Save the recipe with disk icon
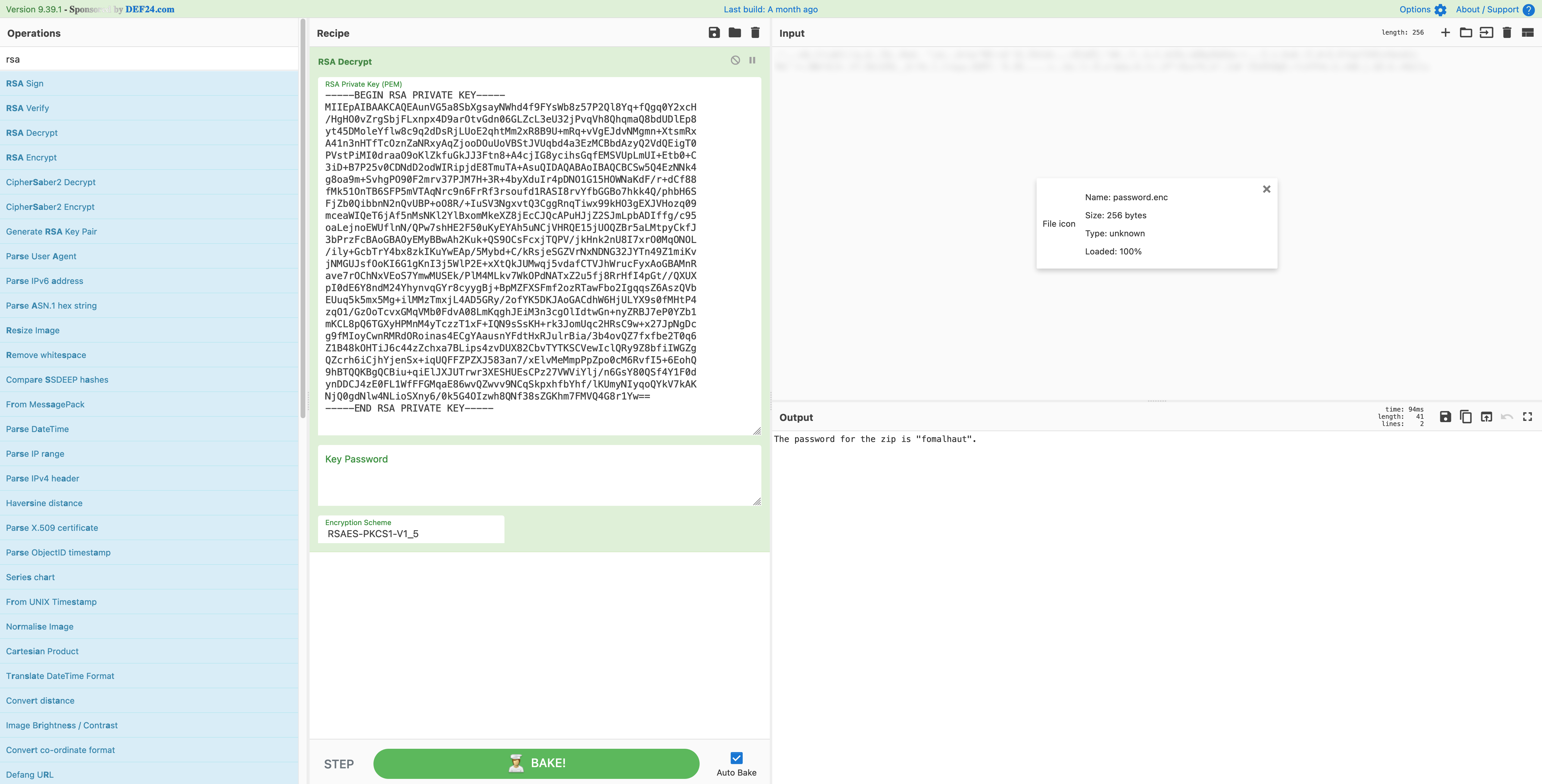 pyautogui.click(x=714, y=32)
